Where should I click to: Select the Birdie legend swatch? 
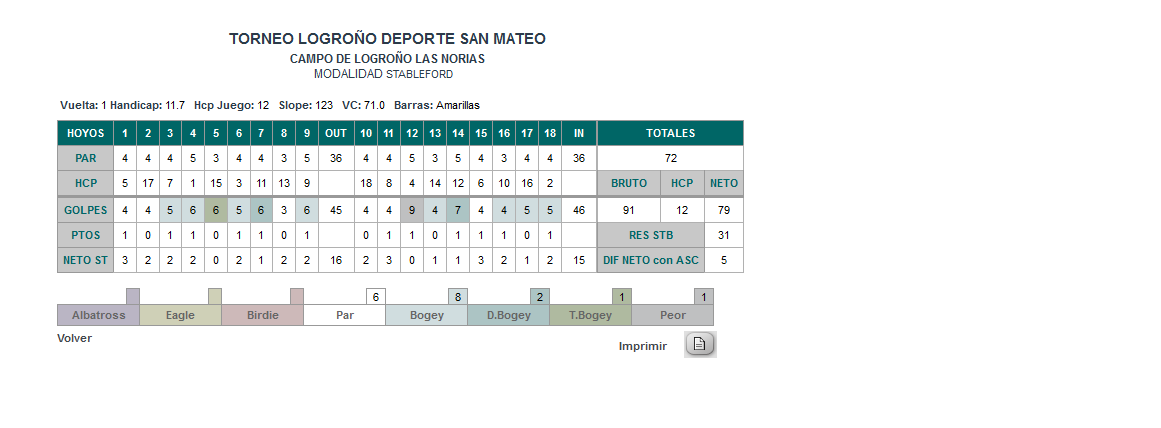point(263,315)
